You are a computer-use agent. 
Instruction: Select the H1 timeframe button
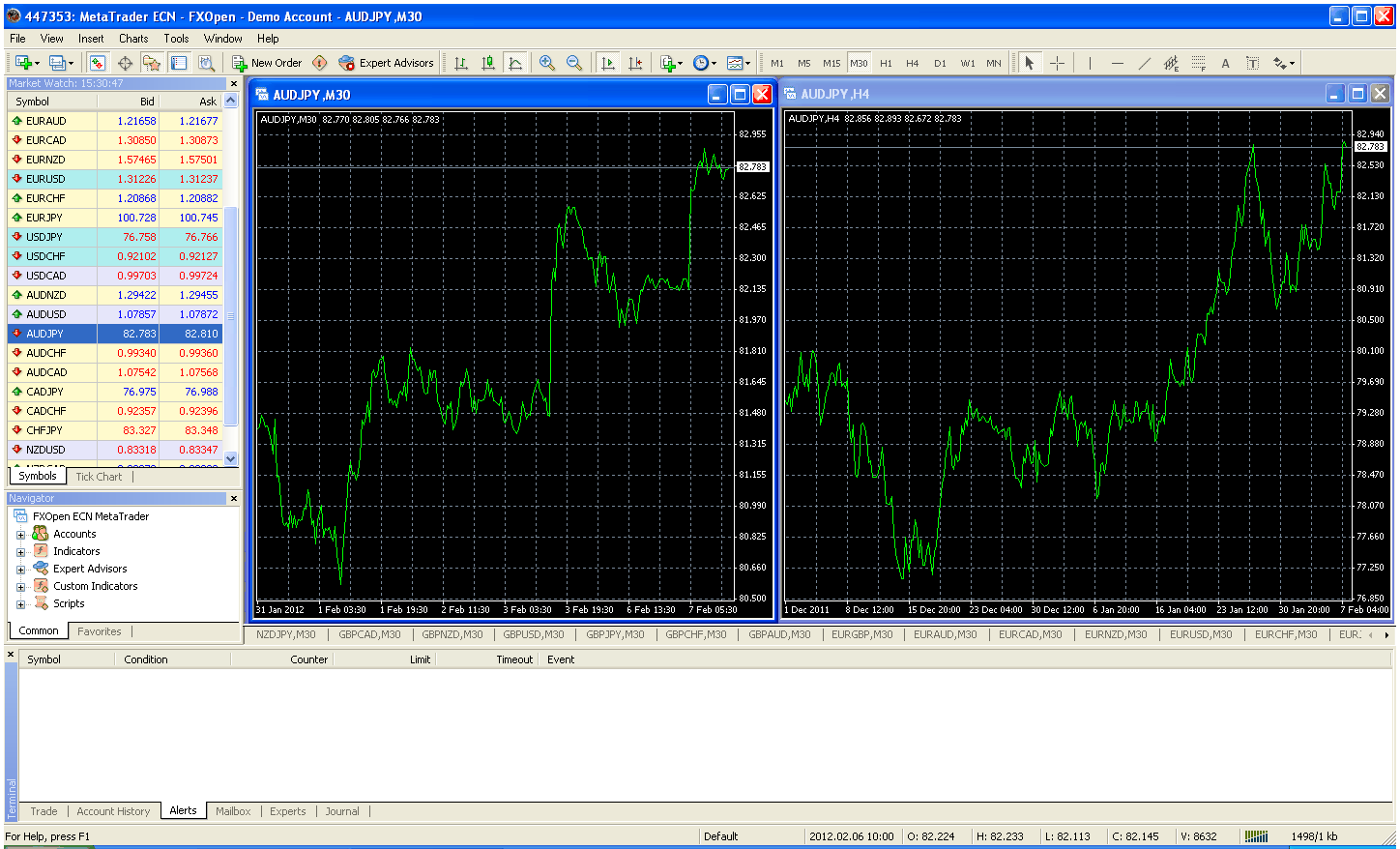886,63
